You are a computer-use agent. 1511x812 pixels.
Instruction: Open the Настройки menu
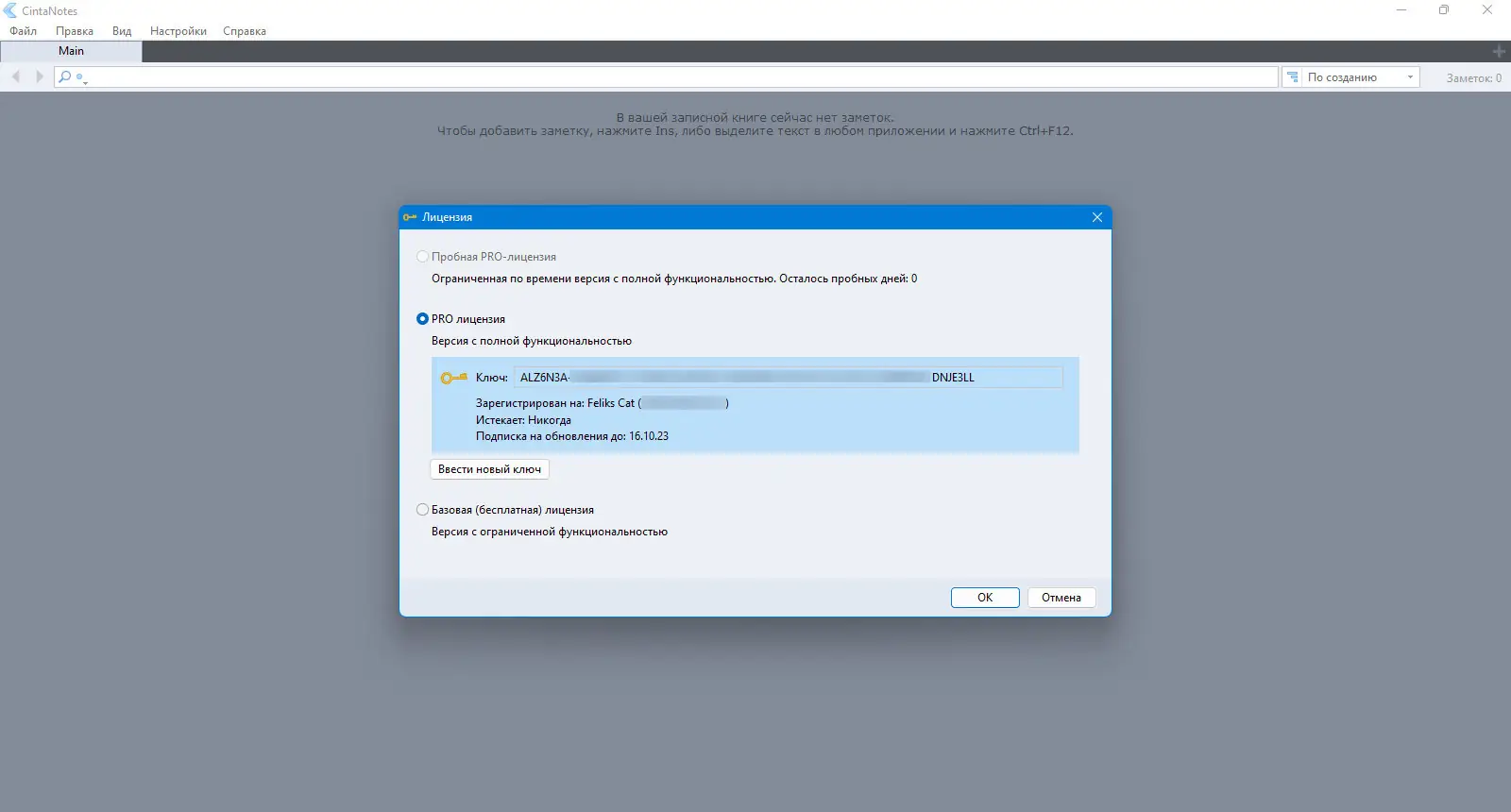(x=178, y=31)
